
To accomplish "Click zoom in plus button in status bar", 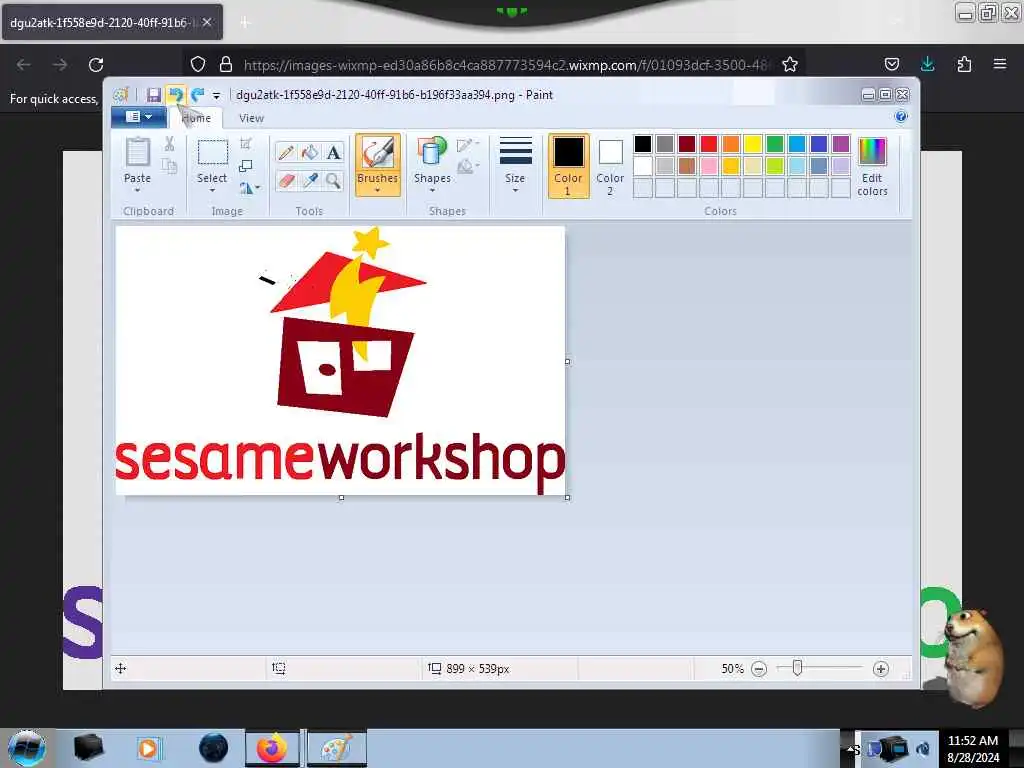I will pyautogui.click(x=880, y=669).
